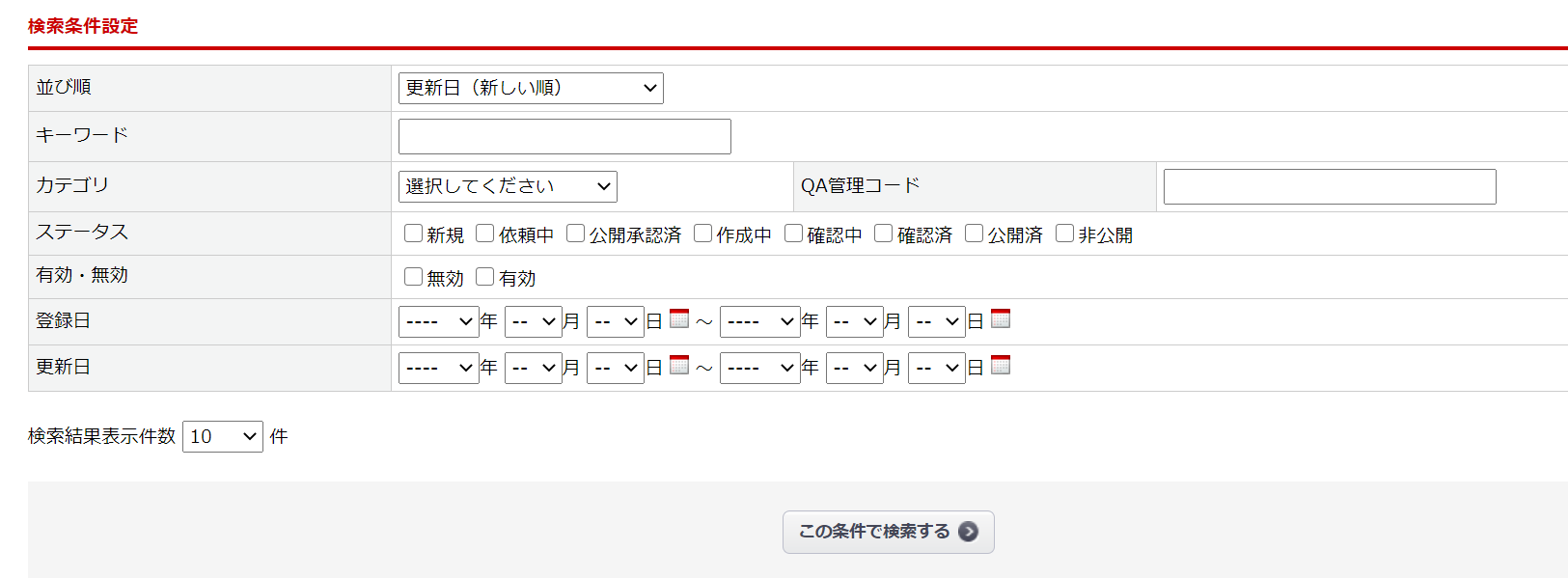1568x578 pixels.
Task: Open calendar for 登録日 start date
Action: tap(679, 318)
